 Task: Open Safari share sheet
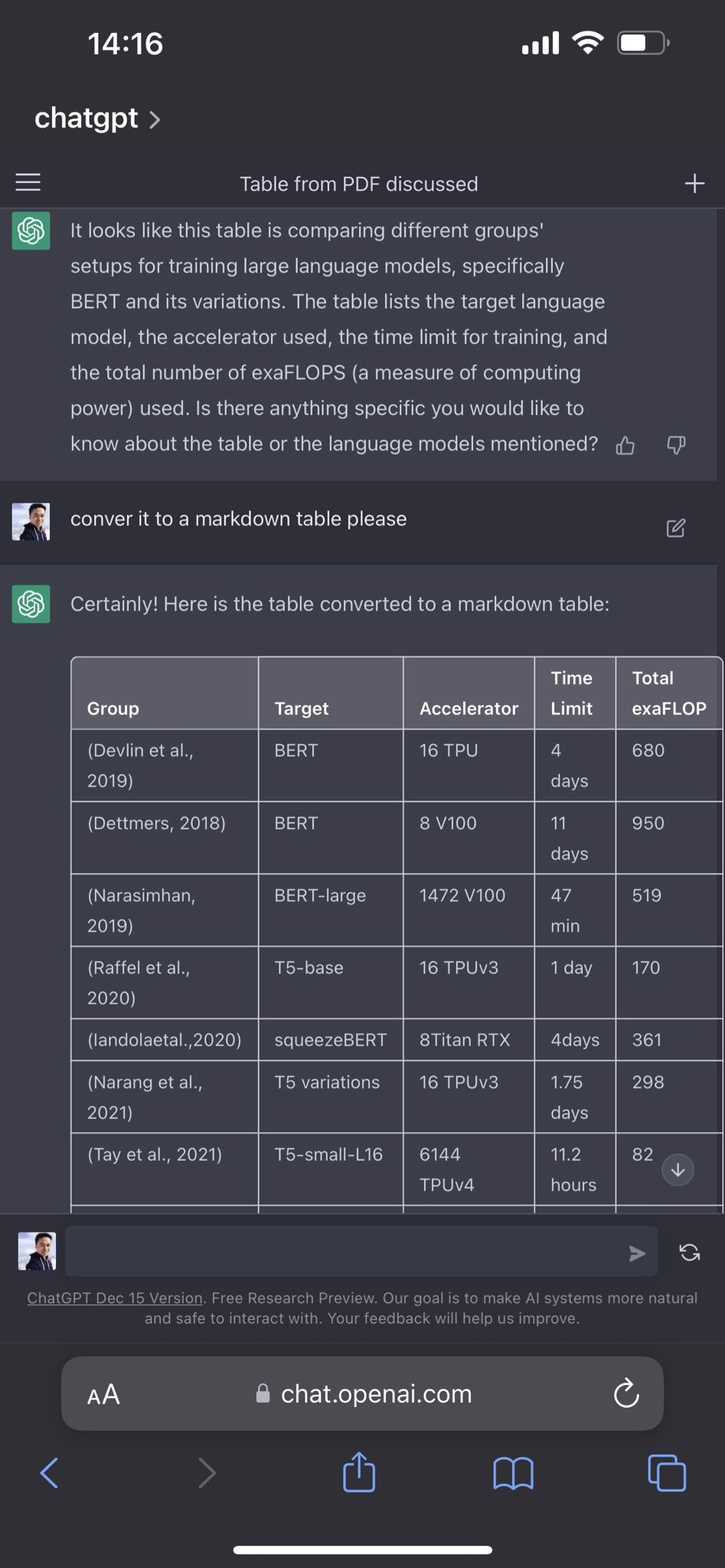tap(359, 1472)
